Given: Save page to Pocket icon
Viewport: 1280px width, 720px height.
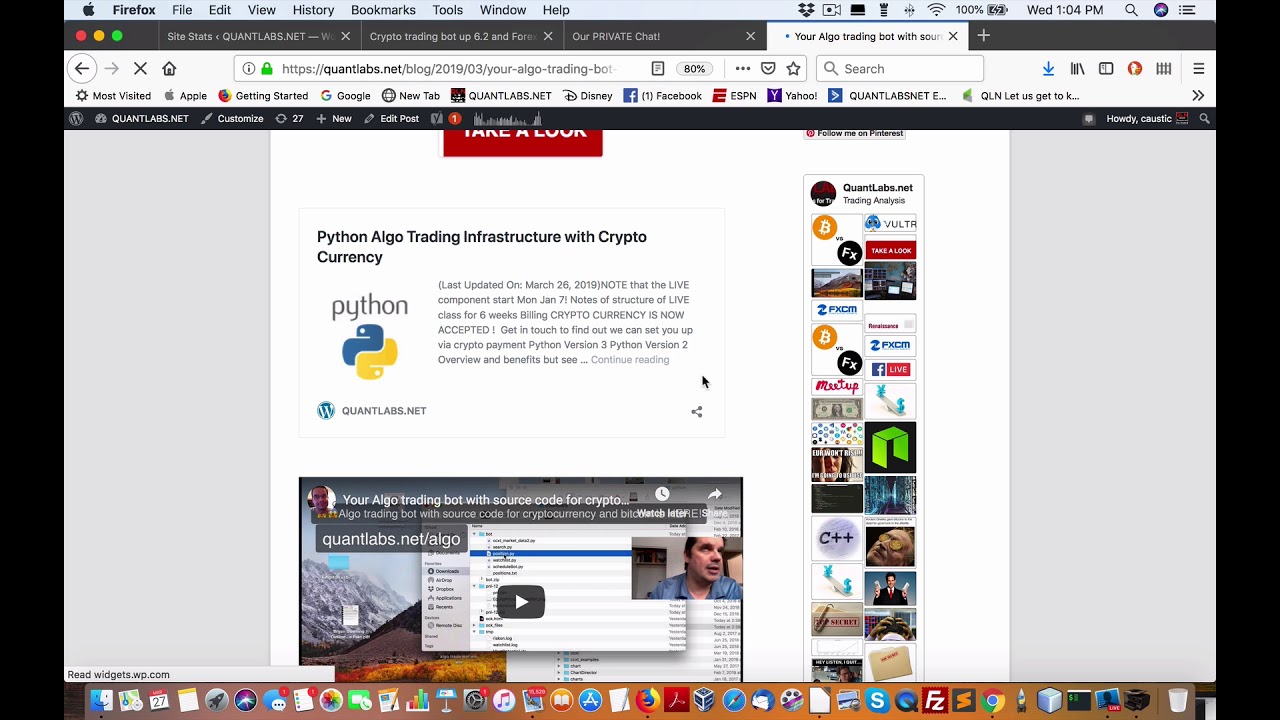Looking at the screenshot, I should [x=768, y=69].
